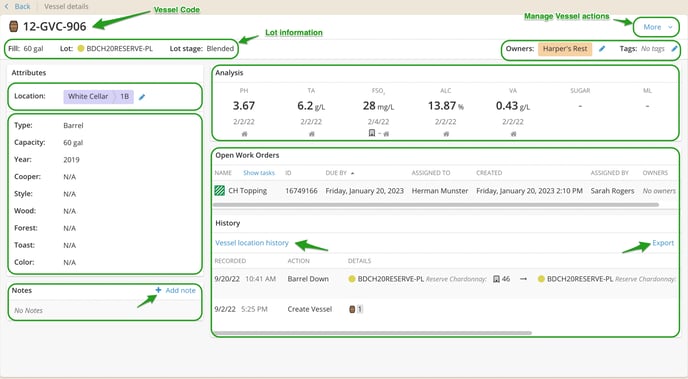Edit tags with the pencil icon
This screenshot has height=379, width=688.
[x=674, y=49]
